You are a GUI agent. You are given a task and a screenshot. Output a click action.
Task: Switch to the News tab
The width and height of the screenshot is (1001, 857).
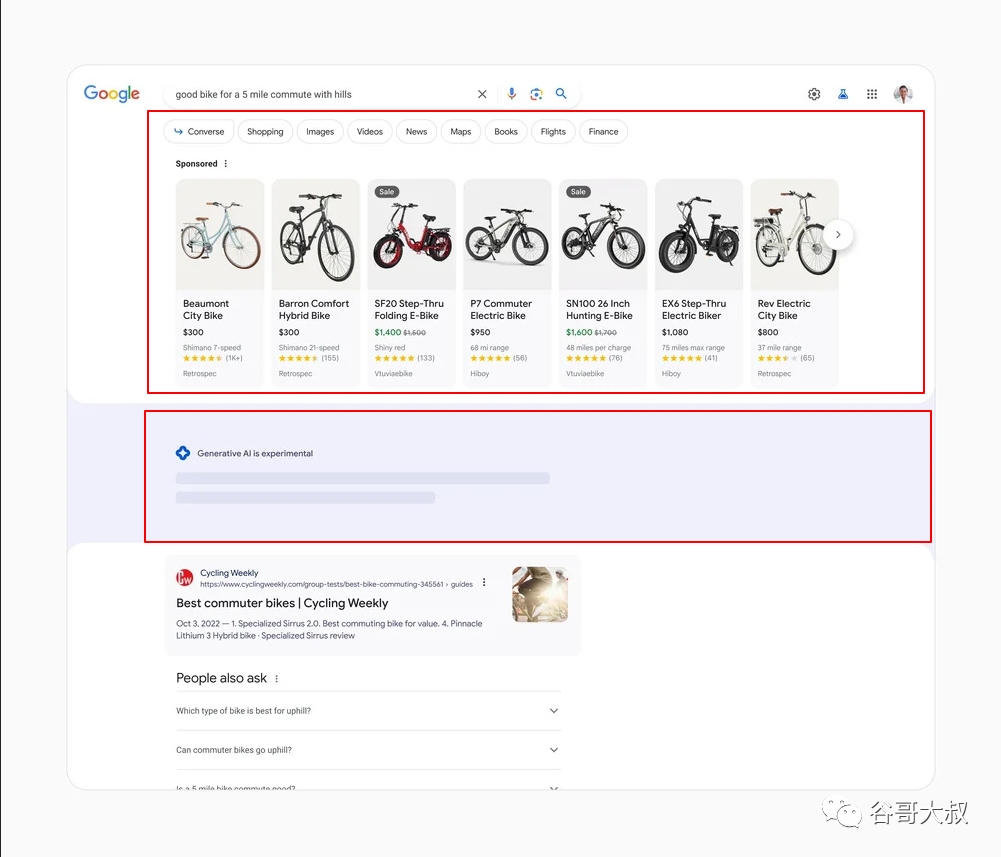[x=416, y=132]
